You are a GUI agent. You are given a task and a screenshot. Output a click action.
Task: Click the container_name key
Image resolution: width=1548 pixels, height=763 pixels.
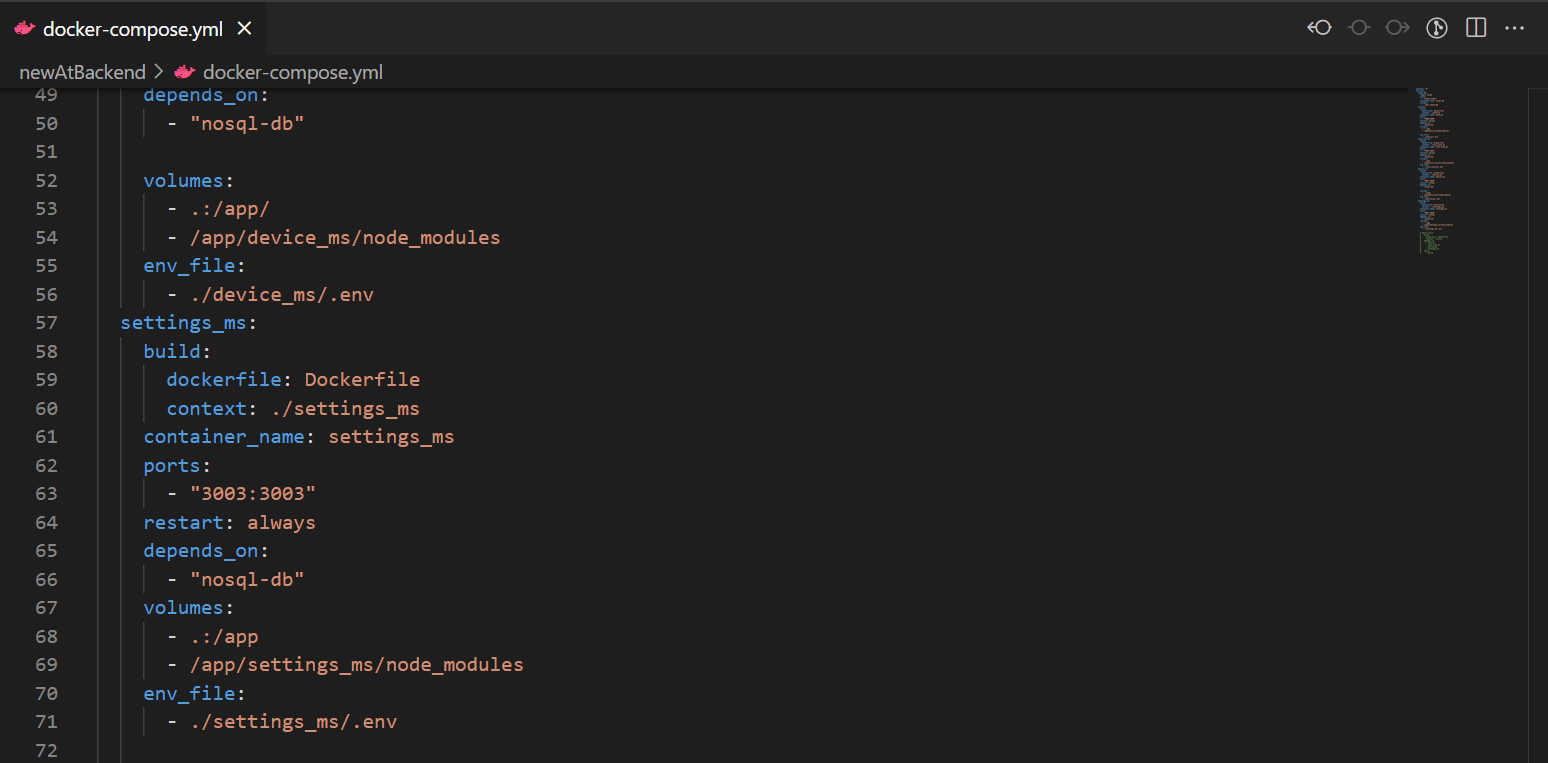point(224,437)
